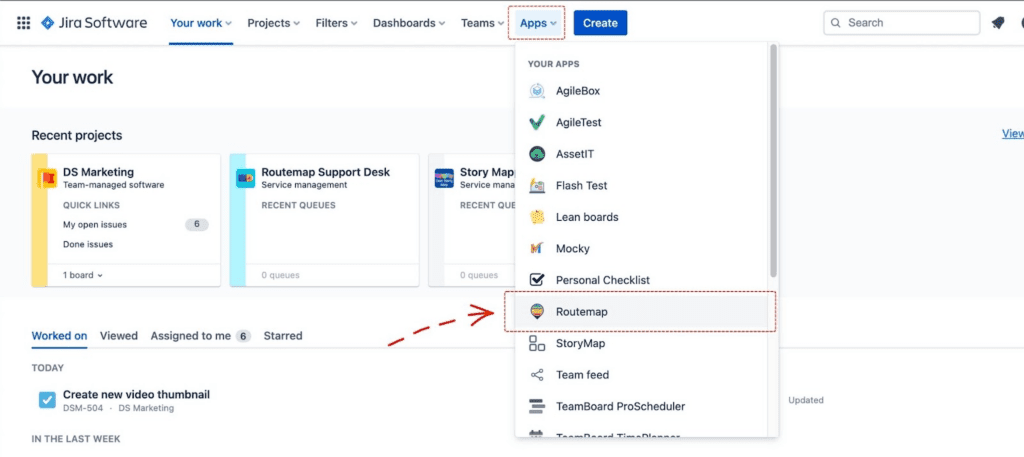The width and height of the screenshot is (1024, 457).
Task: Click the Flash Test app icon
Action: pyautogui.click(x=537, y=185)
